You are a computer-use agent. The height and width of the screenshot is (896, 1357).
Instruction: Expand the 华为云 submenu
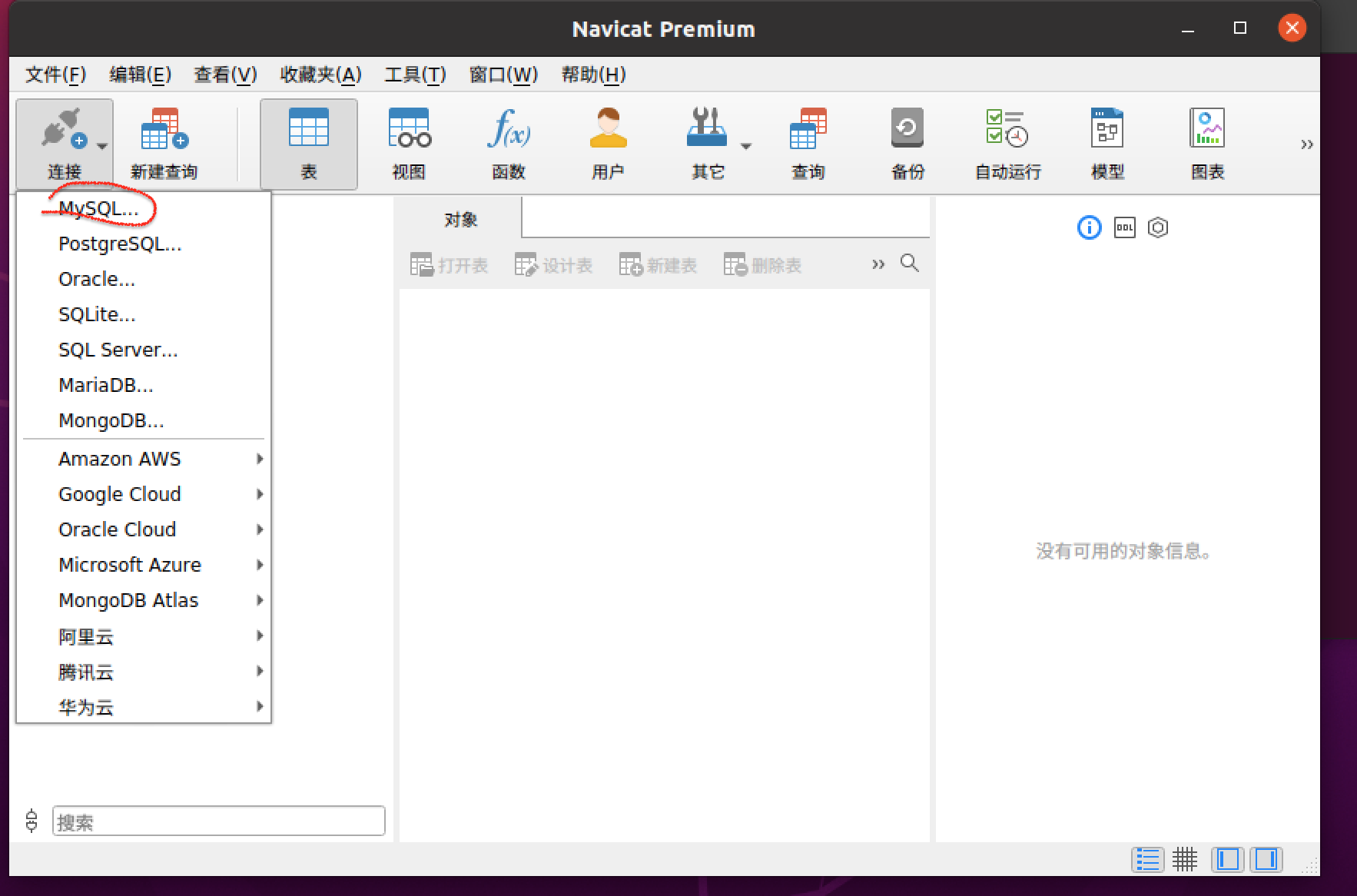tap(144, 706)
